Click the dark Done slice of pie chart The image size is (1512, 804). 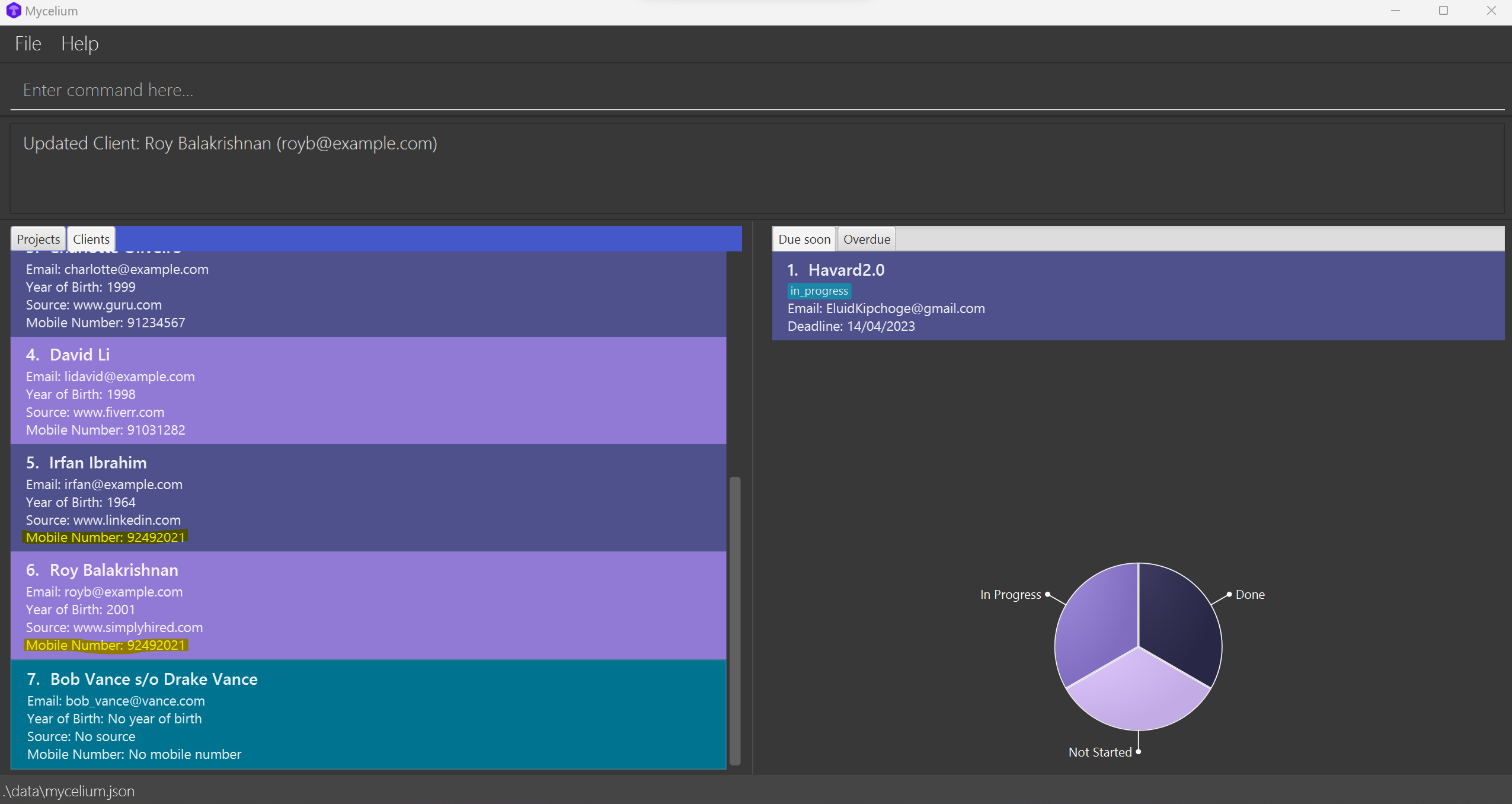click(x=1179, y=623)
